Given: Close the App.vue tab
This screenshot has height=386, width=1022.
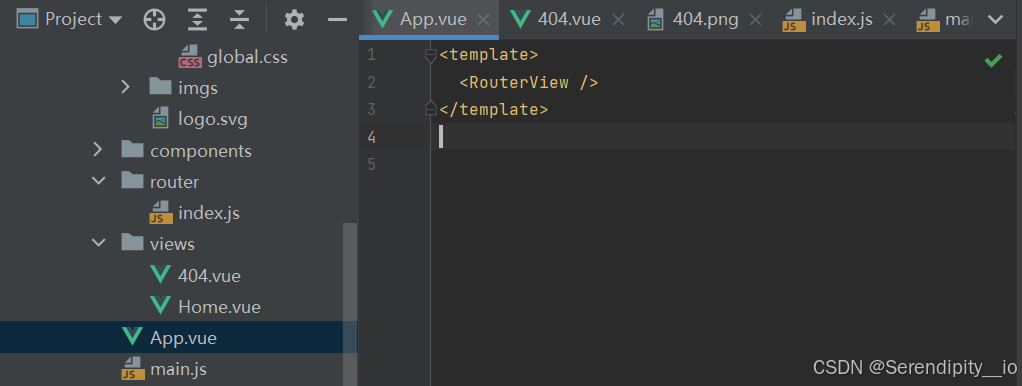Looking at the screenshot, I should click(483, 20).
